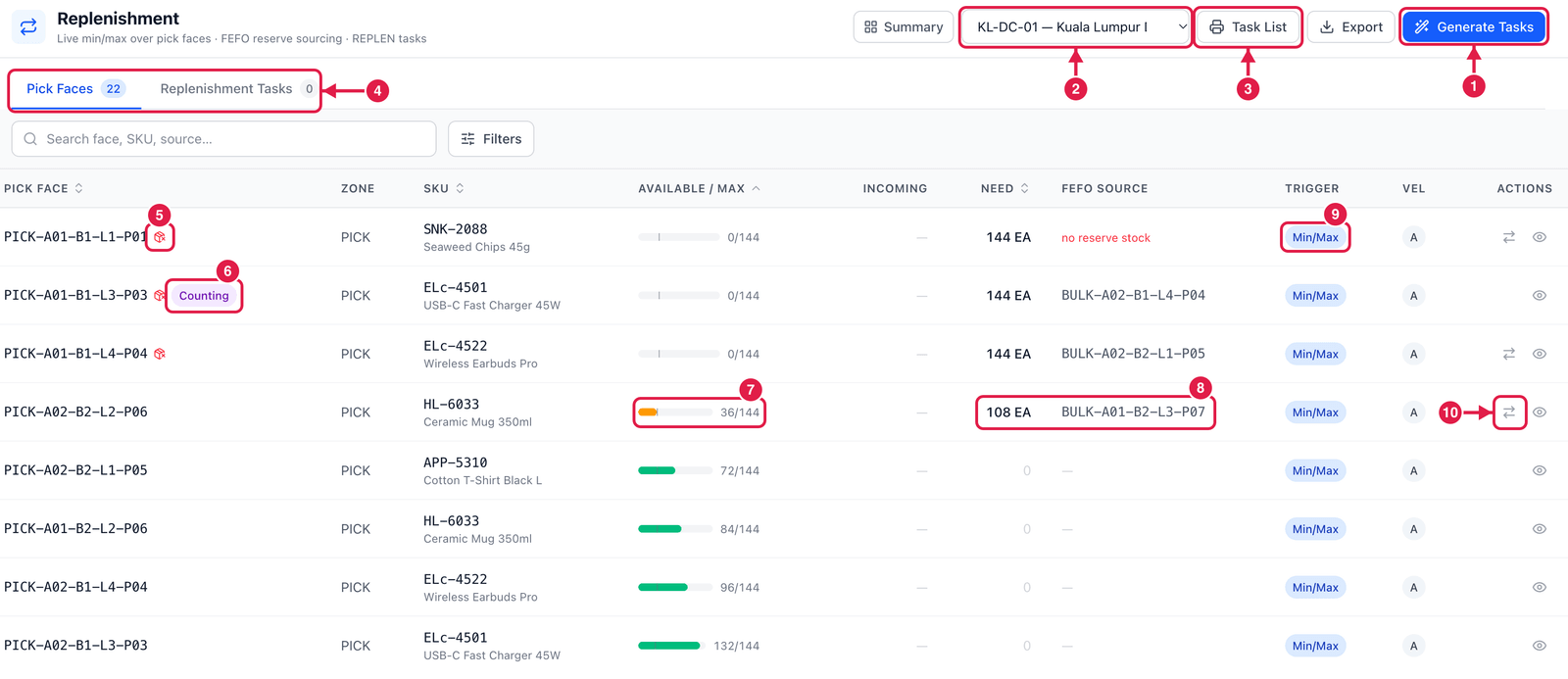Click the orange 36/144 availability bar
This screenshot has height=679, width=1568.
pyautogui.click(x=675, y=412)
